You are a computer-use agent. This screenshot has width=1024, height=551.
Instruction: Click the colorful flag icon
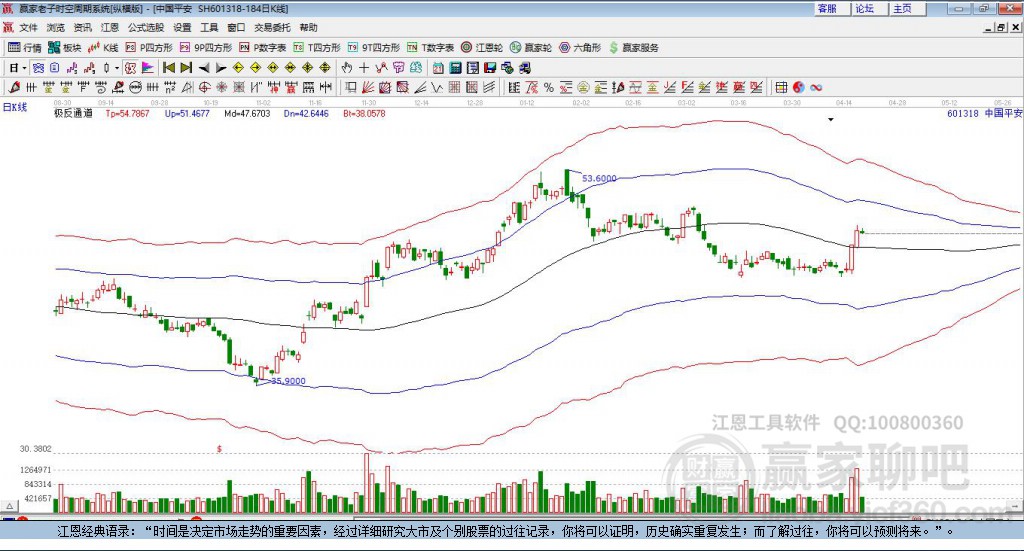click(148, 68)
